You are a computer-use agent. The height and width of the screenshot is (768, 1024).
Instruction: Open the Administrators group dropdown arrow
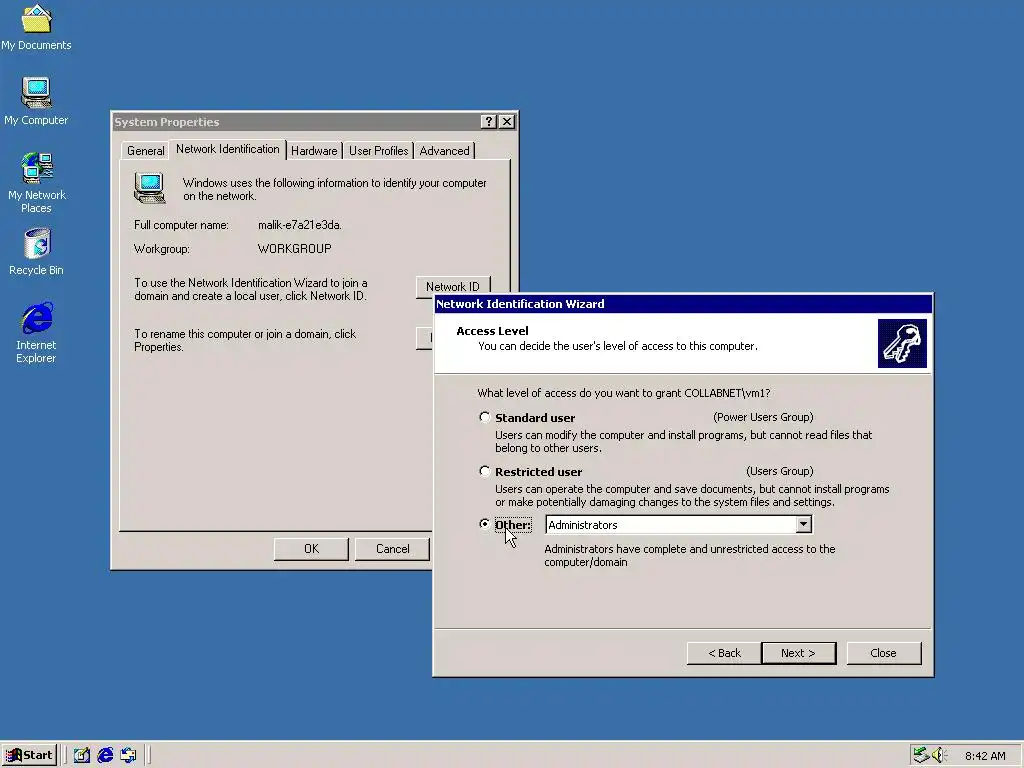click(803, 524)
